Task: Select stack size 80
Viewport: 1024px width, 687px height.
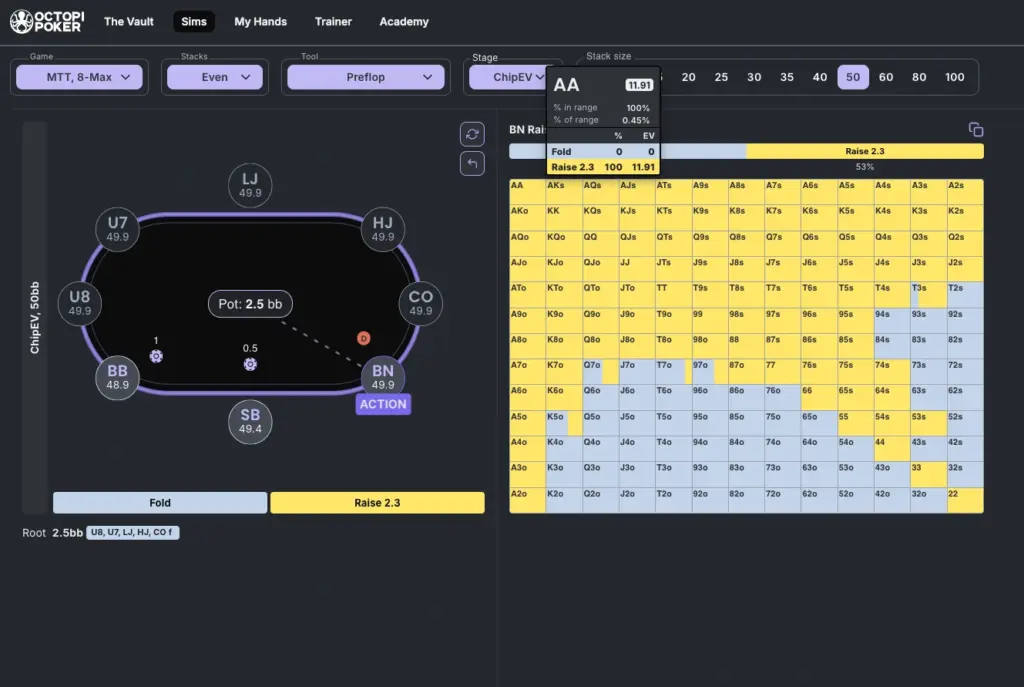Action: [x=919, y=77]
